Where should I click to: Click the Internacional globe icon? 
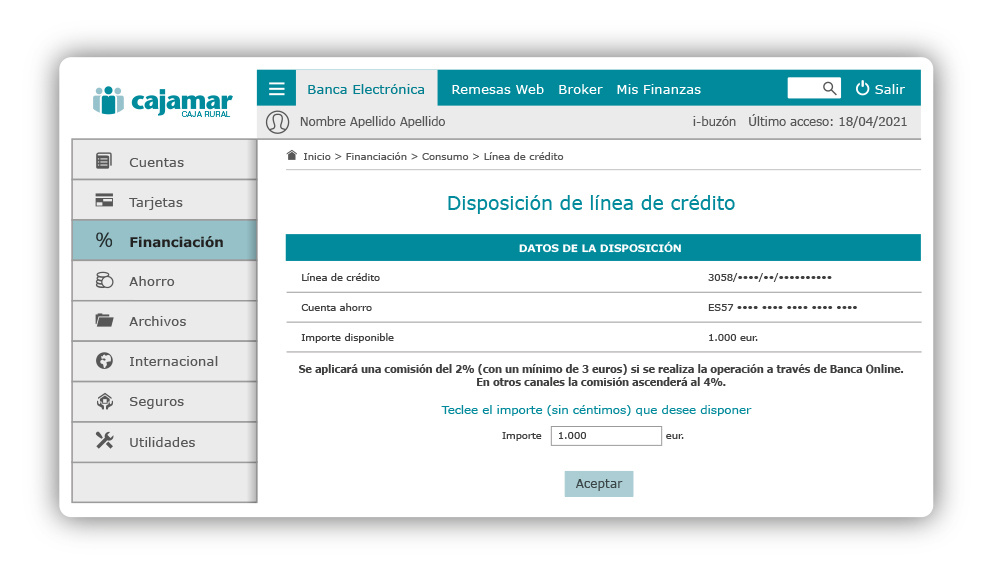click(104, 360)
